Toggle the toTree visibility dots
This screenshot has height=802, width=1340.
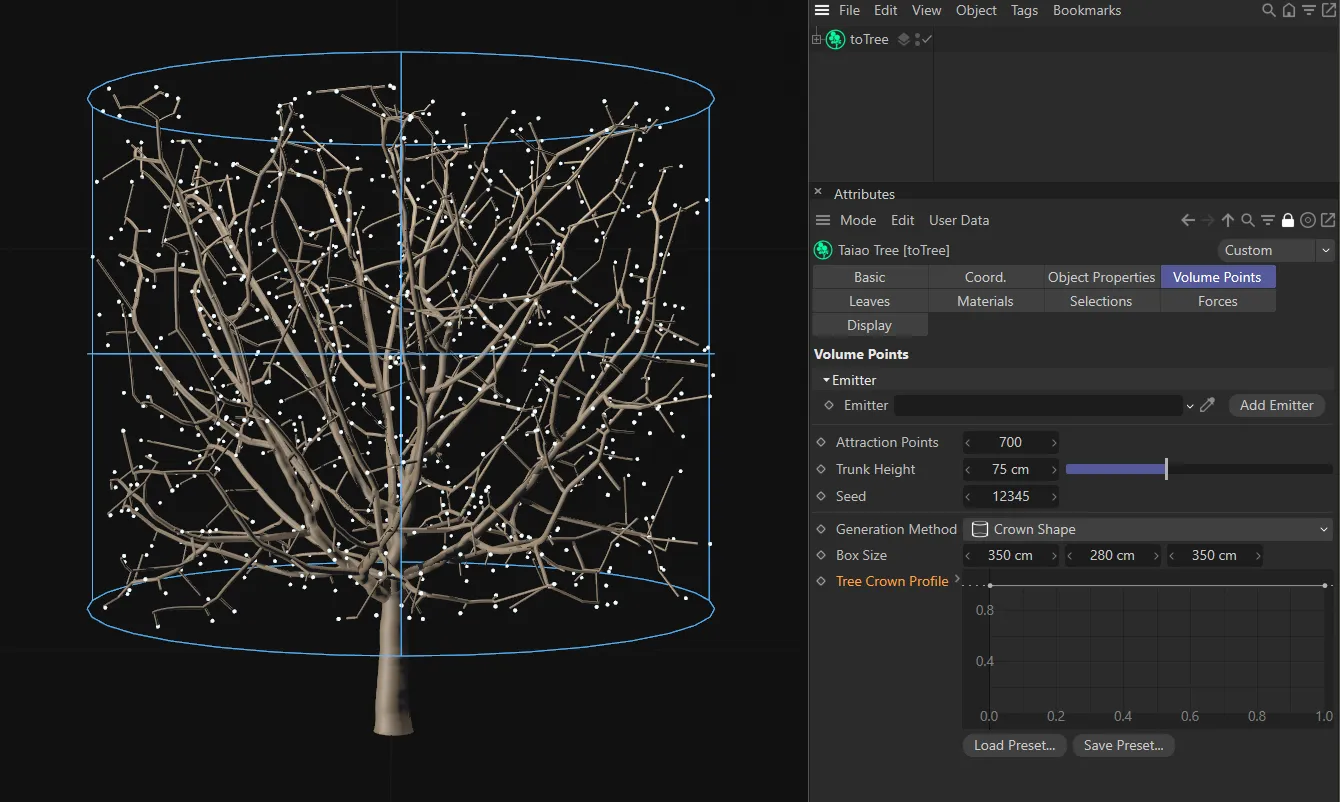pyautogui.click(x=917, y=40)
